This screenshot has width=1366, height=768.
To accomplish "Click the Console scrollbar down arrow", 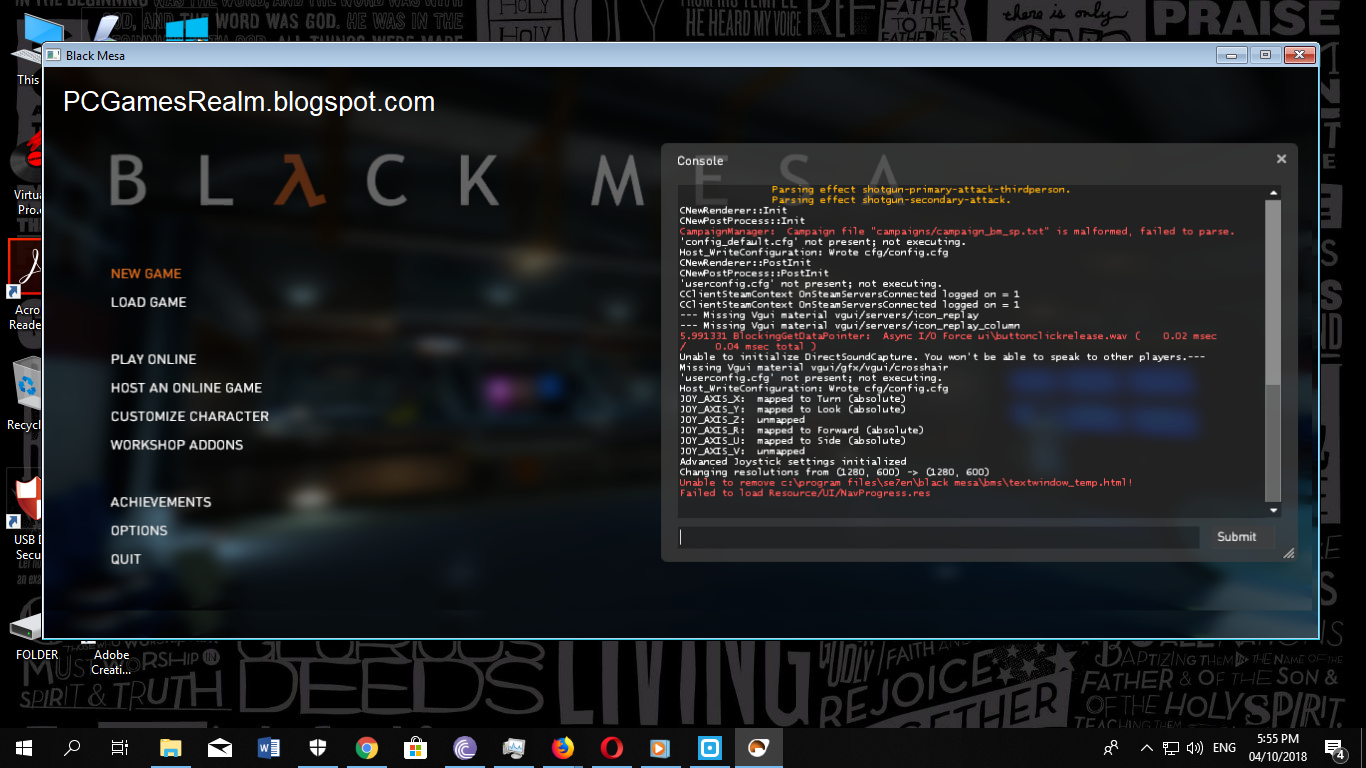I will [x=1273, y=510].
